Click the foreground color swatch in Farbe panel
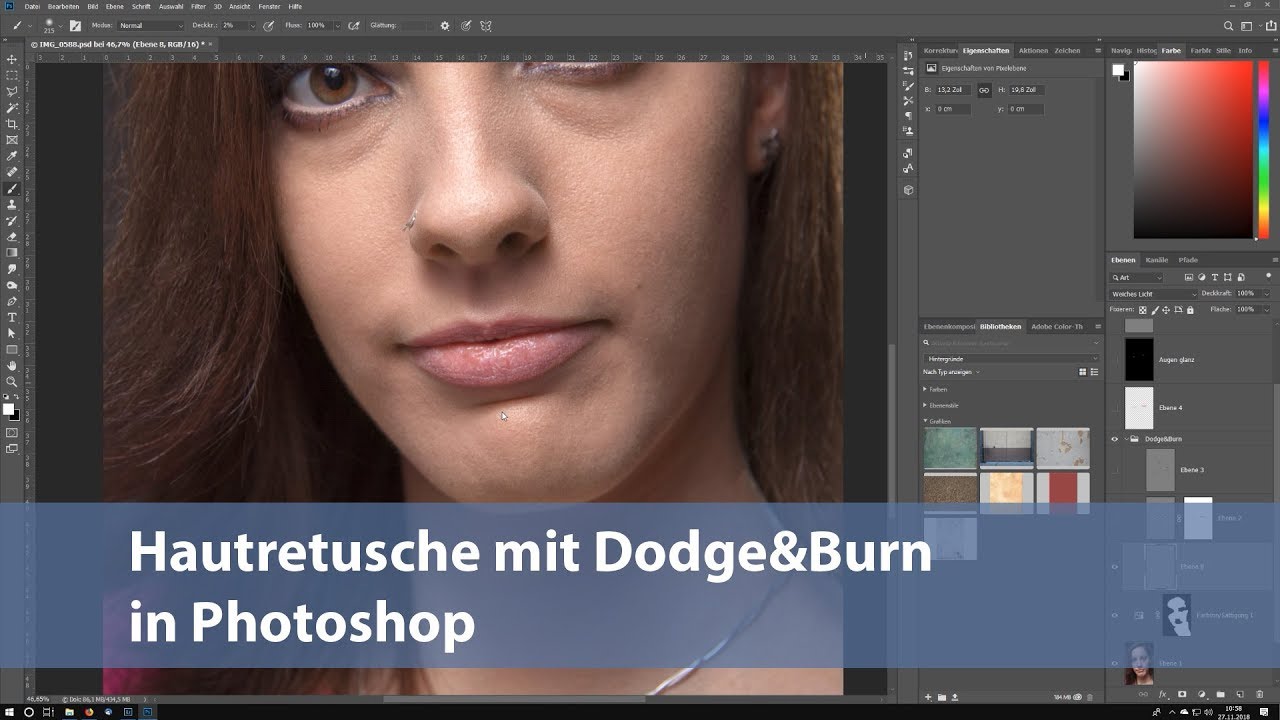This screenshot has height=720, width=1280. [x=1118, y=70]
